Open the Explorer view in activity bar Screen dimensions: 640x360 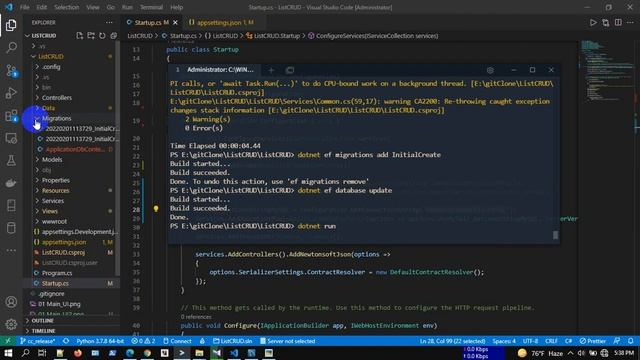11,25
